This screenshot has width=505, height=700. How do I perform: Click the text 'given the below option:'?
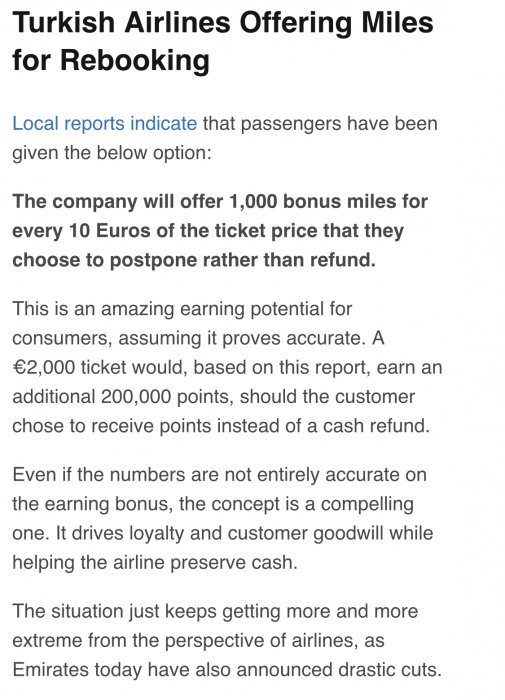click(112, 153)
